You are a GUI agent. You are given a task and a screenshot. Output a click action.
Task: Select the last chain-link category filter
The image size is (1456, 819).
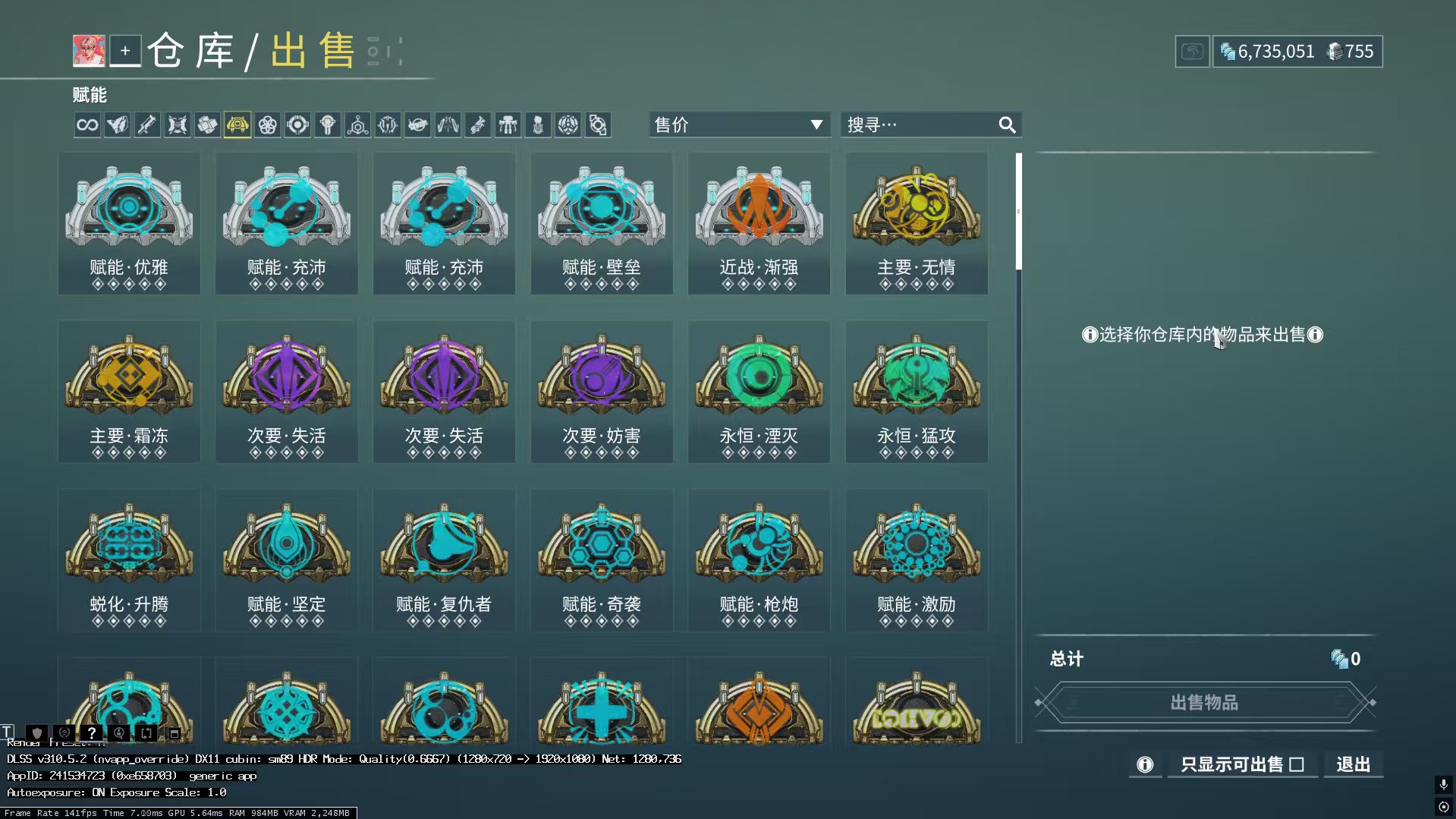[598, 125]
